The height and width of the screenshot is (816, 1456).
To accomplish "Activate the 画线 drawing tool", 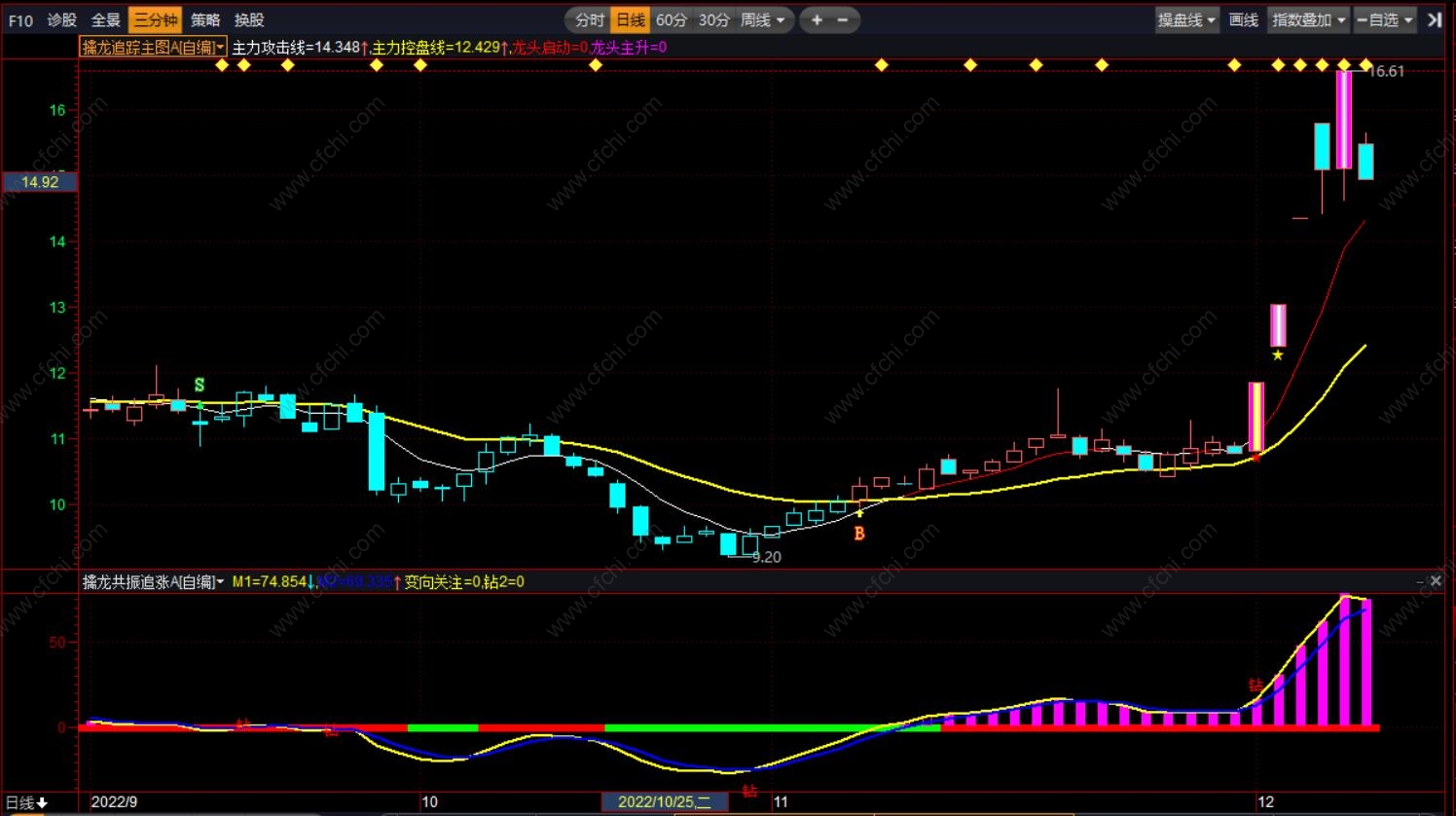I will (x=1244, y=19).
